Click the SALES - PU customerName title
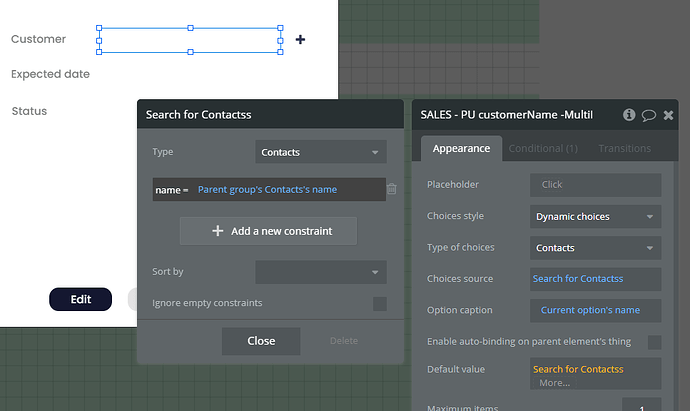This screenshot has height=411, width=690. point(506,115)
